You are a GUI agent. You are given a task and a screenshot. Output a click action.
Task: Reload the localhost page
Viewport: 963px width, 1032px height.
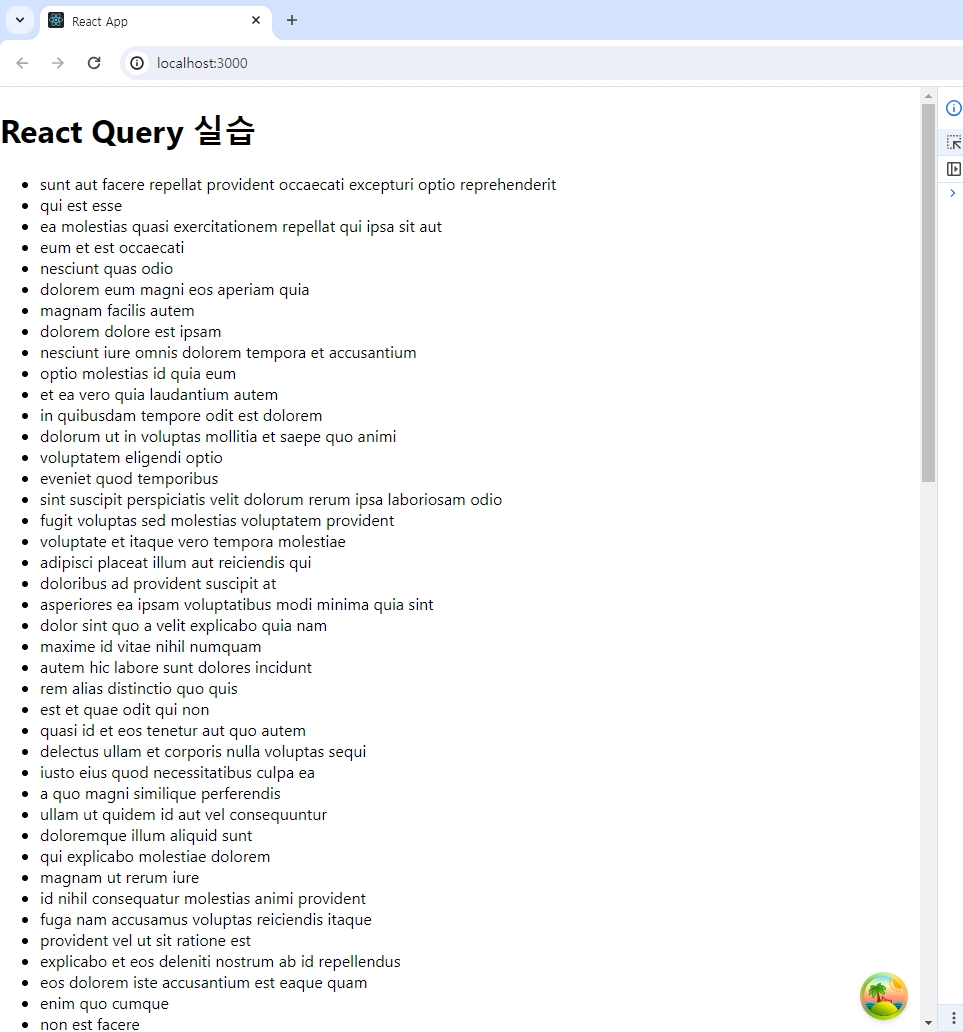pyautogui.click(x=94, y=63)
